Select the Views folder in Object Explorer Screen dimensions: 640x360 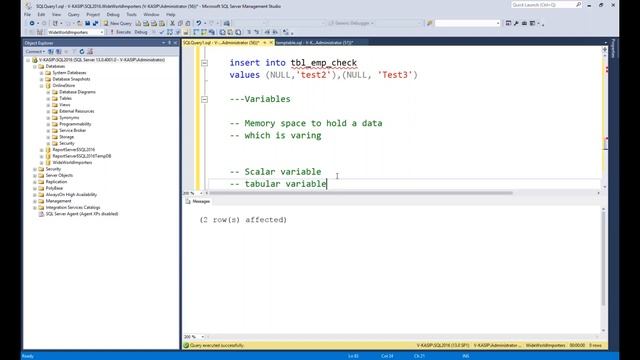tap(64, 105)
